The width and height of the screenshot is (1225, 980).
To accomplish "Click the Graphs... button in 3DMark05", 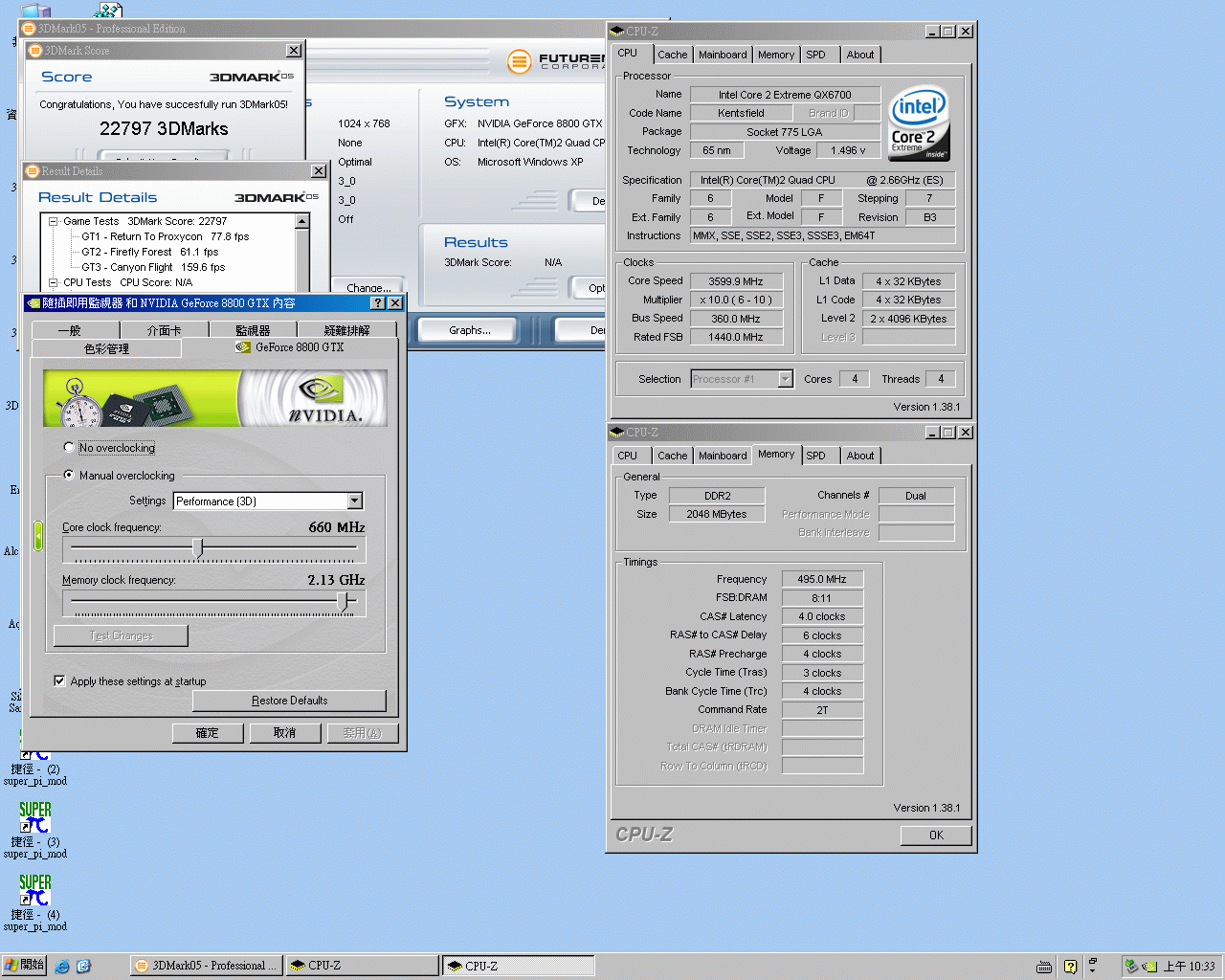I will point(469,330).
